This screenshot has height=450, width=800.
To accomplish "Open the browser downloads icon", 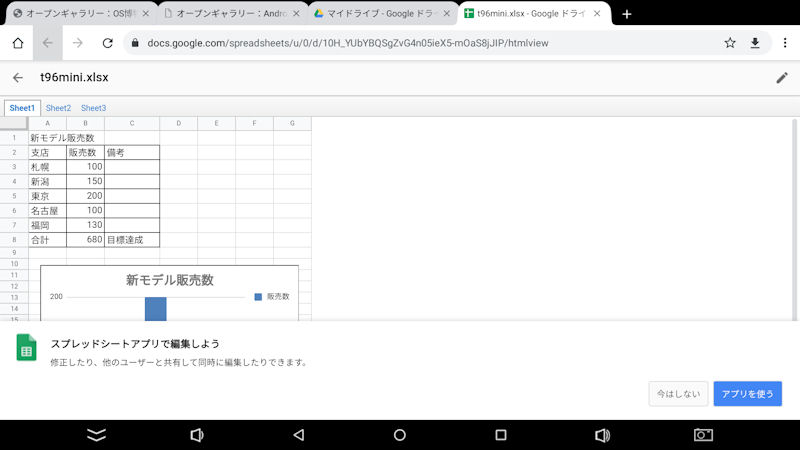I will tap(755, 43).
